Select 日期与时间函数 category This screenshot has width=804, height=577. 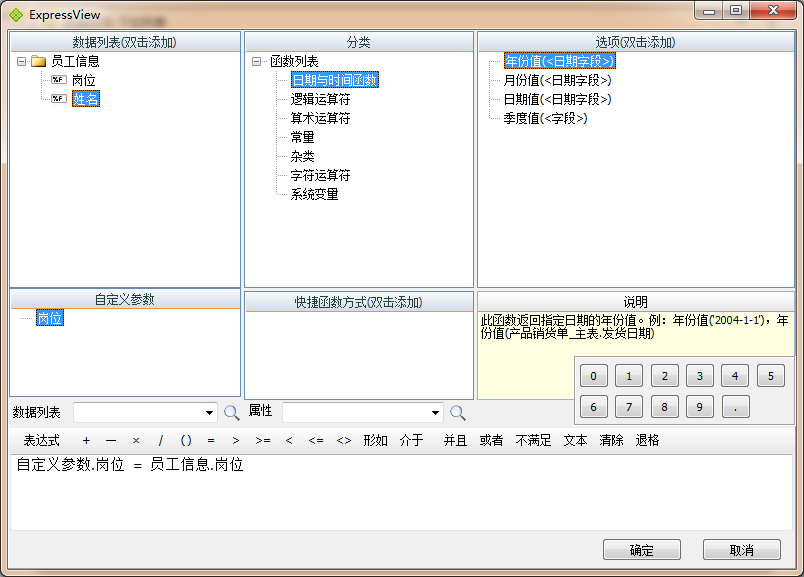pyautogui.click(x=335, y=80)
